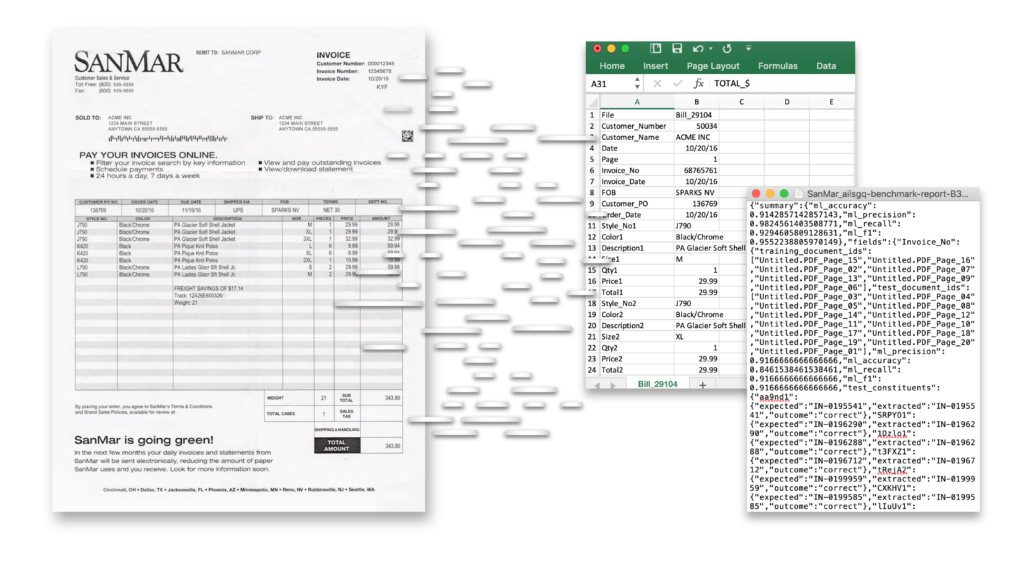Click the select-all corner of the spreadsheet

tap(592, 101)
